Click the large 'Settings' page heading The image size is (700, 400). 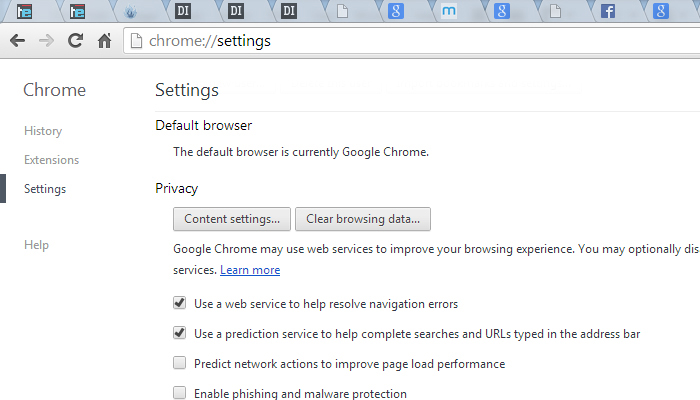tap(187, 90)
